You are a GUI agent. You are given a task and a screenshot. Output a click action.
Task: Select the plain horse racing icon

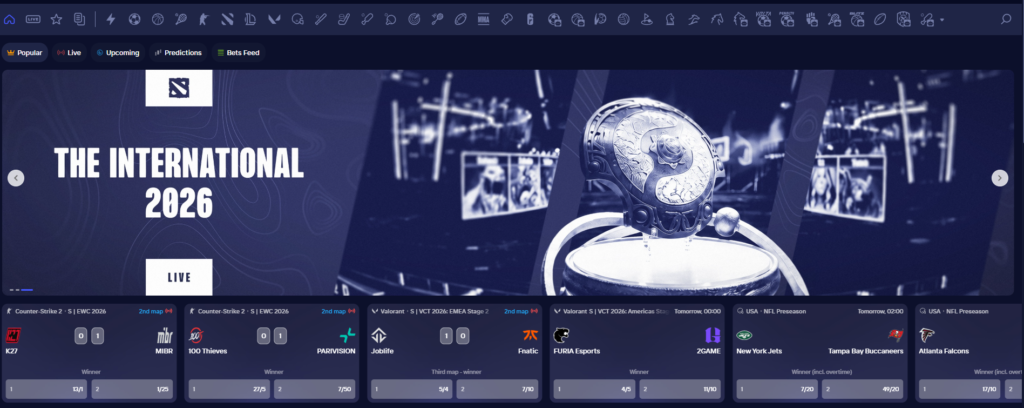717,20
